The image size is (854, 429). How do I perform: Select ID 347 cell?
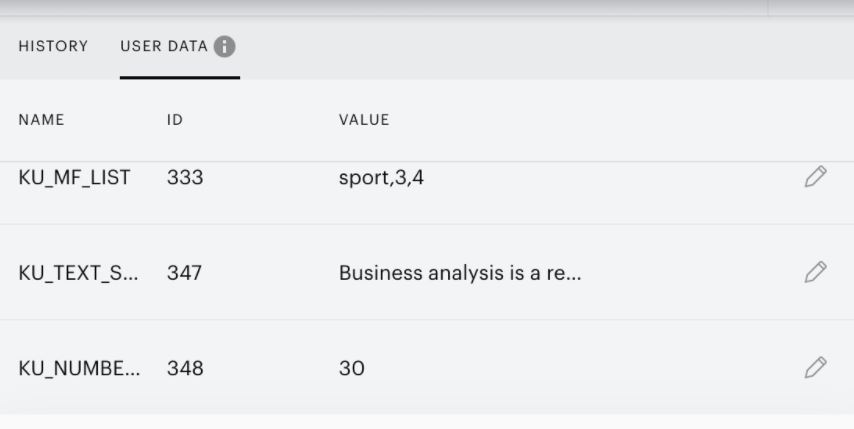[184, 273]
